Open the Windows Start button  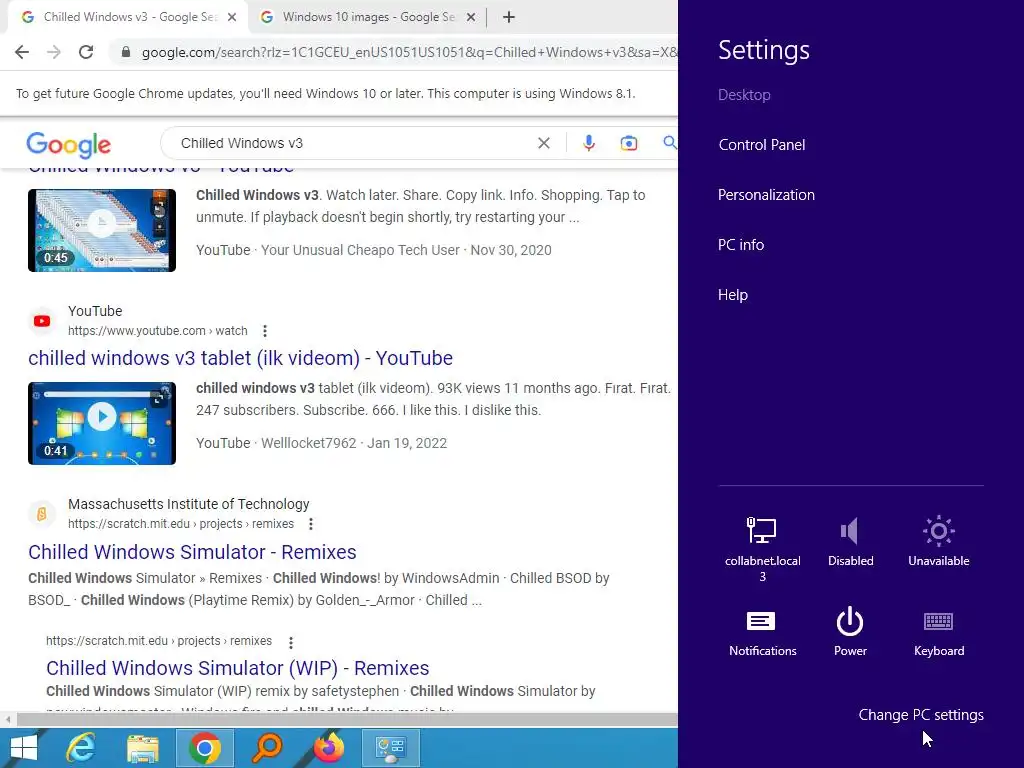click(24, 748)
